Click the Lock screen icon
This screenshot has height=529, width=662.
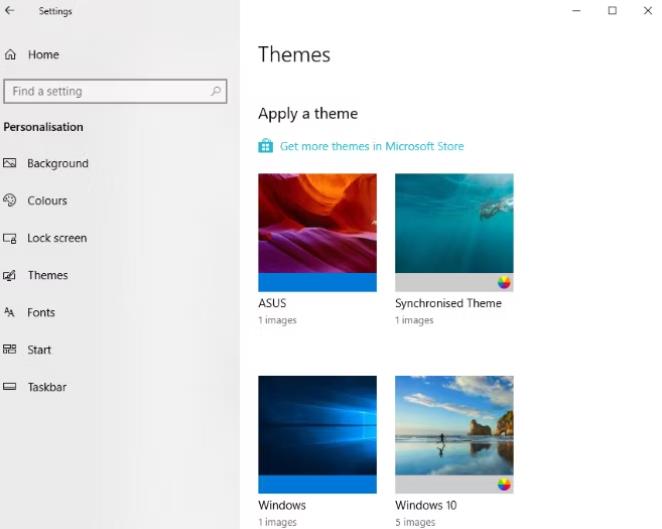coord(10,238)
